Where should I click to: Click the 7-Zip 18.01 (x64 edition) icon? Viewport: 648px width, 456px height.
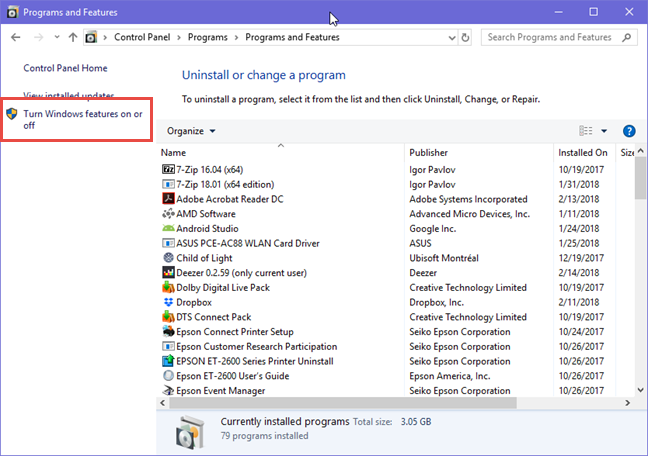tap(168, 184)
